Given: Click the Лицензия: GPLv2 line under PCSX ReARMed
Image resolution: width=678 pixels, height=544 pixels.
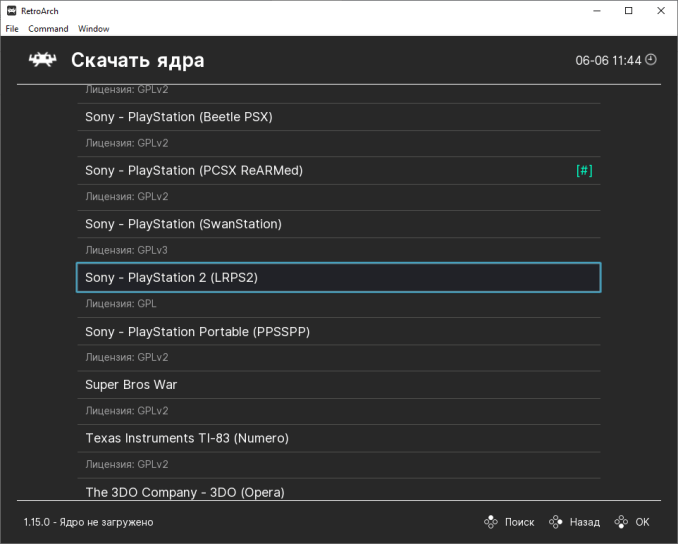Looking at the screenshot, I should 127,196.
